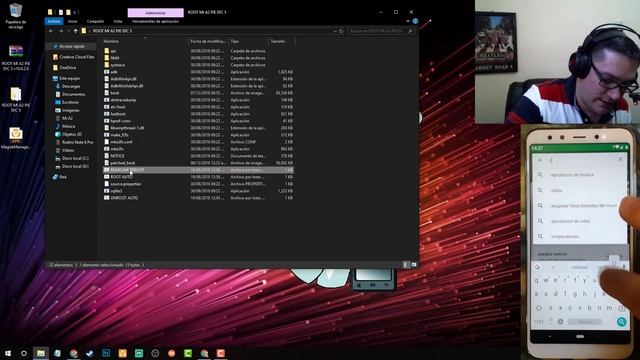The width and height of the screenshot is (640, 360).
Task: Open Mi A2 device in sidebar
Action: pos(64,118)
